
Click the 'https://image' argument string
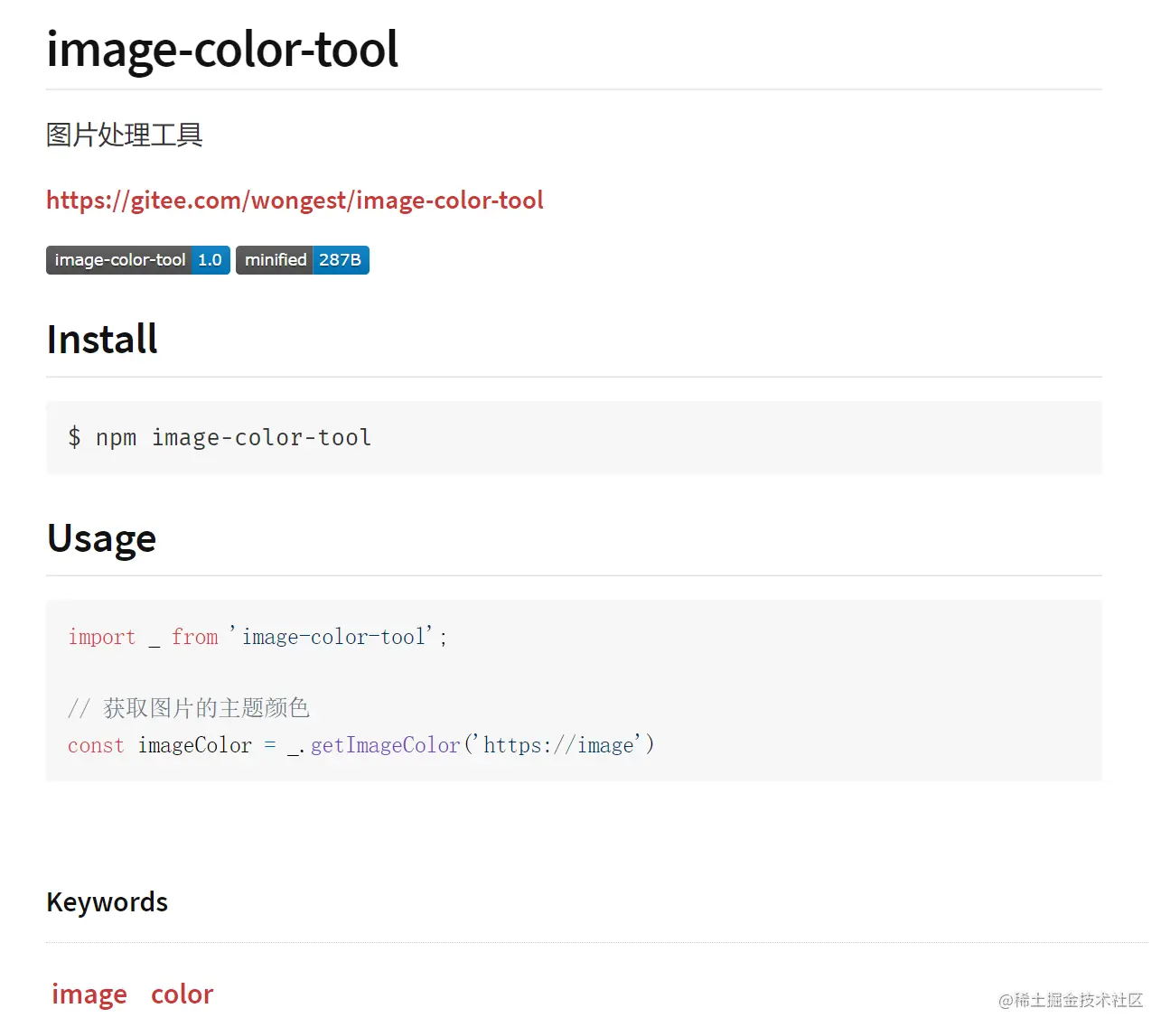tap(558, 746)
